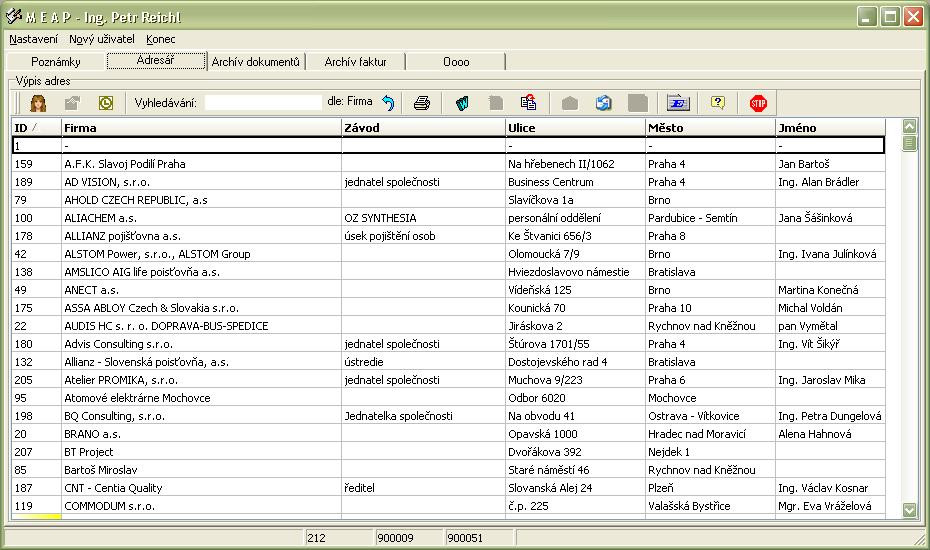Screen dimensions: 930x550
Task: Click the Hradec nad Moravicí cell
Action: [711, 434]
